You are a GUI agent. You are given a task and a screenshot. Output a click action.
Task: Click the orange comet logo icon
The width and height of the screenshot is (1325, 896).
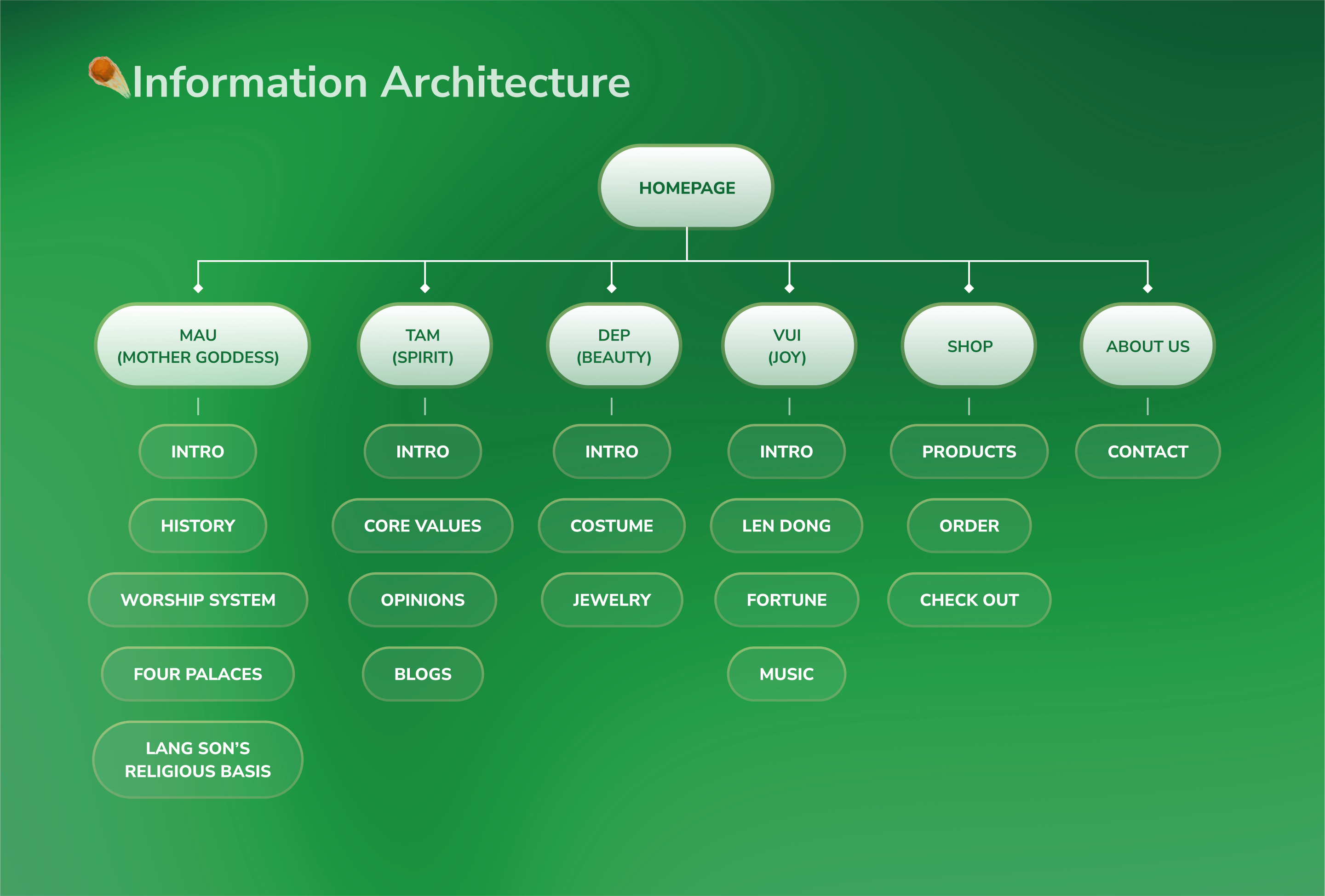click(x=107, y=76)
